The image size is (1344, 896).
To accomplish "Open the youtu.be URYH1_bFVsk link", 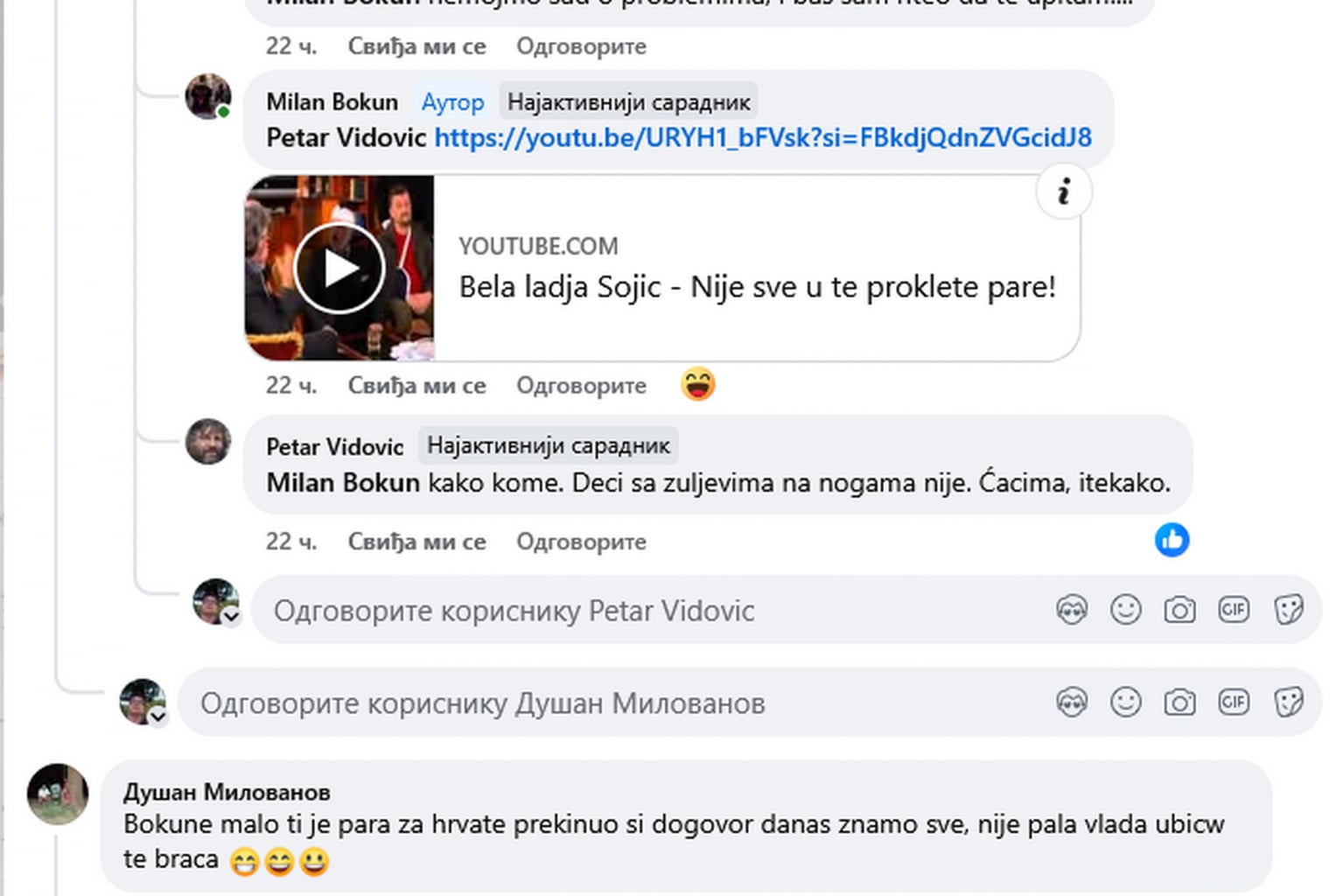I will [x=763, y=137].
